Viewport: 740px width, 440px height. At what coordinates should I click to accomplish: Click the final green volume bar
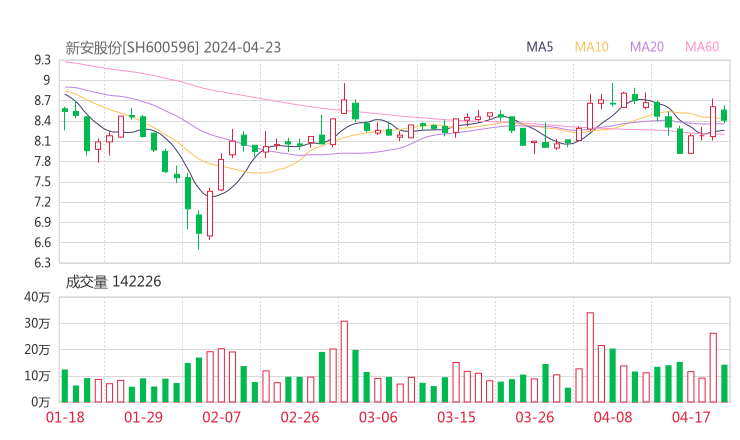pyautogui.click(x=724, y=383)
